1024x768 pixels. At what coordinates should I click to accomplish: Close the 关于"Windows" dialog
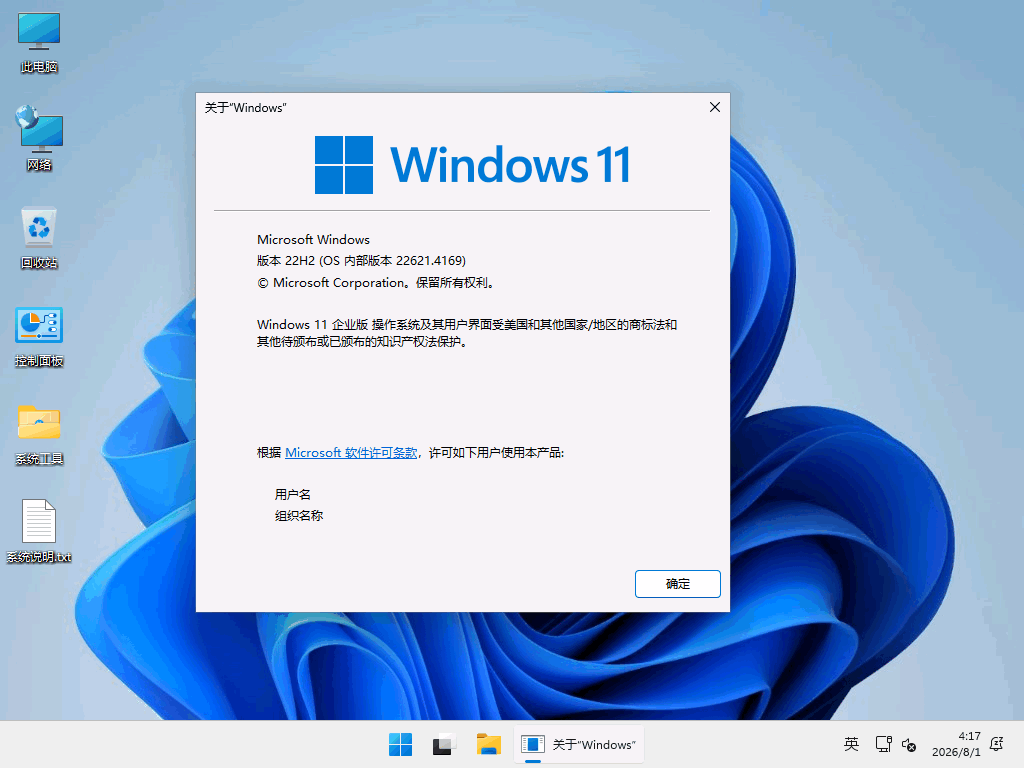(714, 107)
